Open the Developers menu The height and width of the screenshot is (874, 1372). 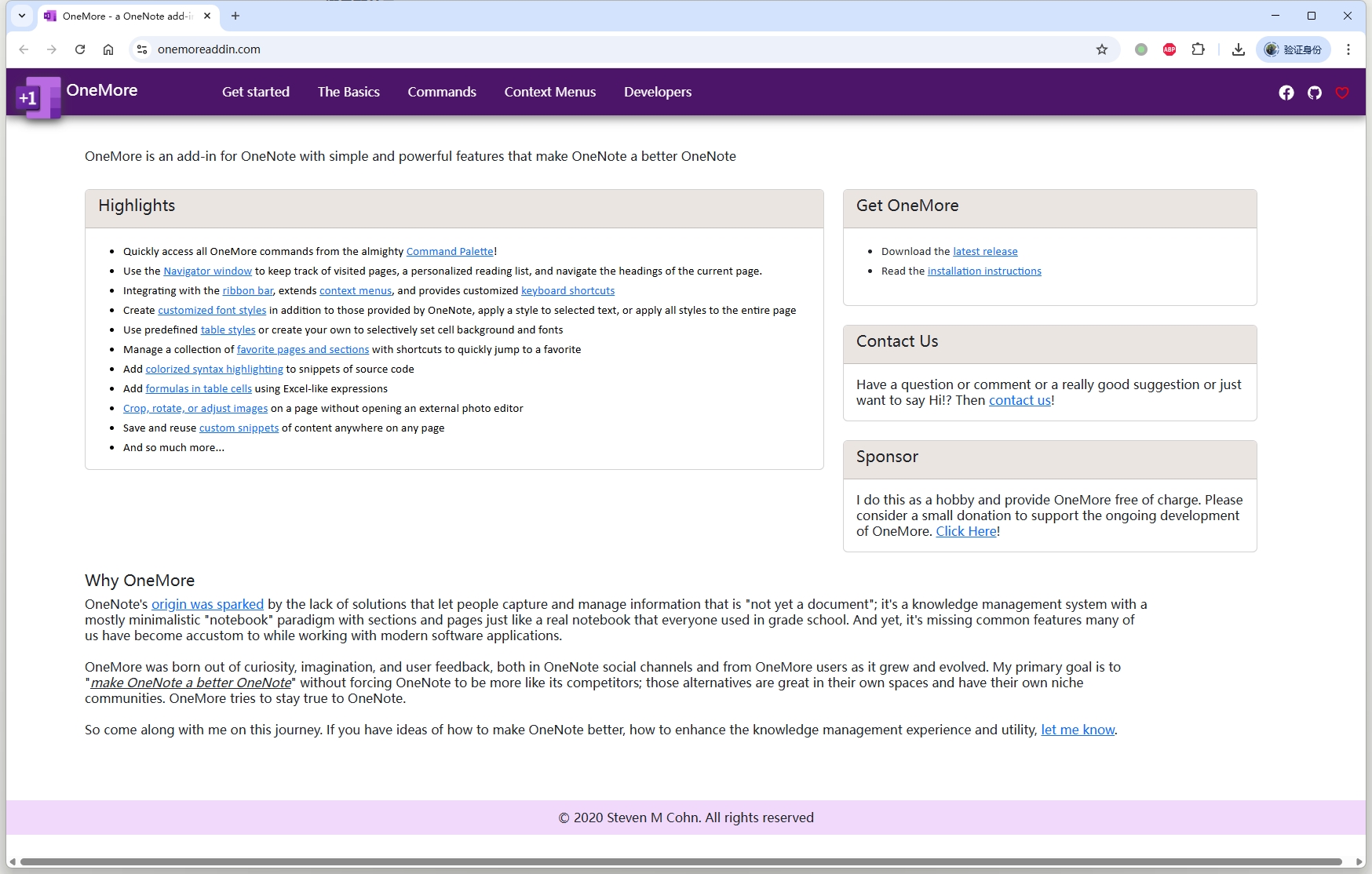(658, 92)
